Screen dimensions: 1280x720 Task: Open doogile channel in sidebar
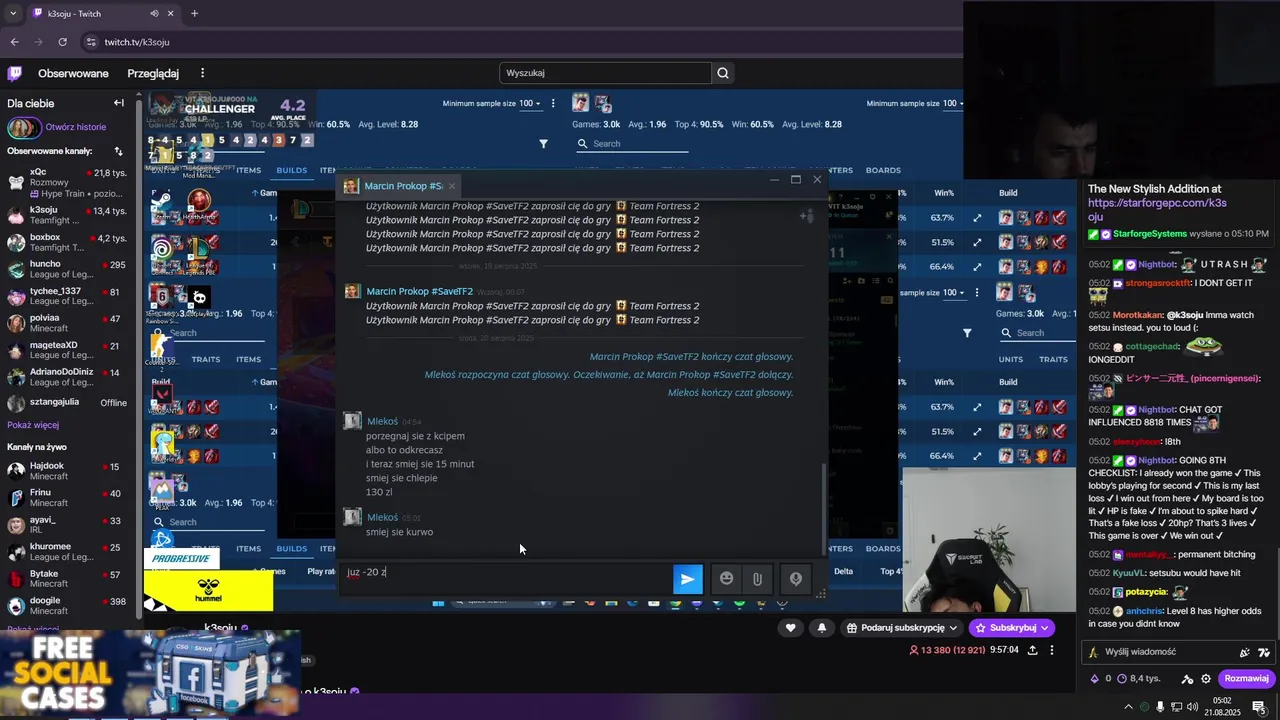click(x=68, y=606)
